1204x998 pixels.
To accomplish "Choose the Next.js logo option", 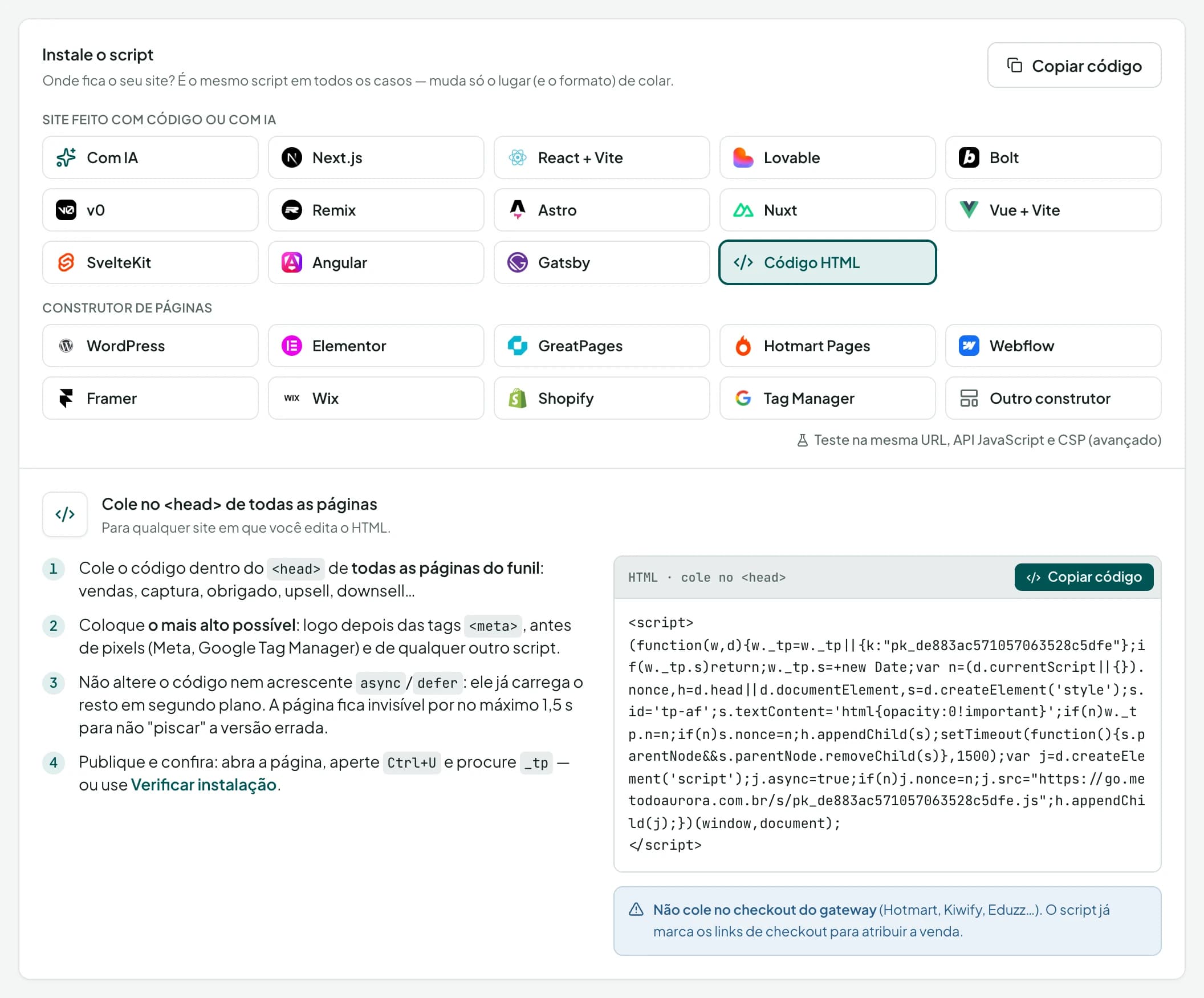I will [292, 157].
